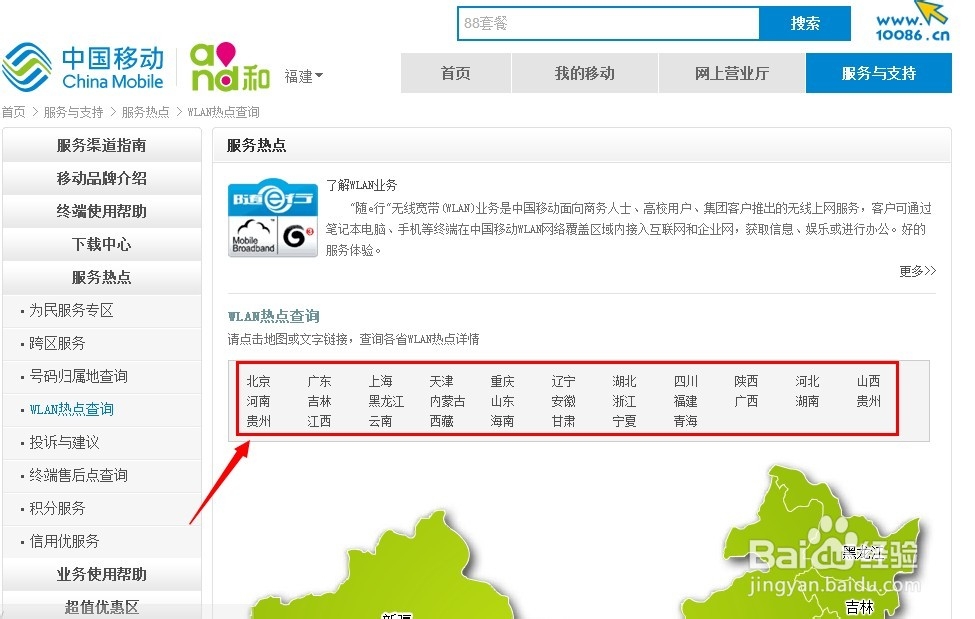Go to the 海南 province link
Screen dimensions: 975x619
[502, 421]
